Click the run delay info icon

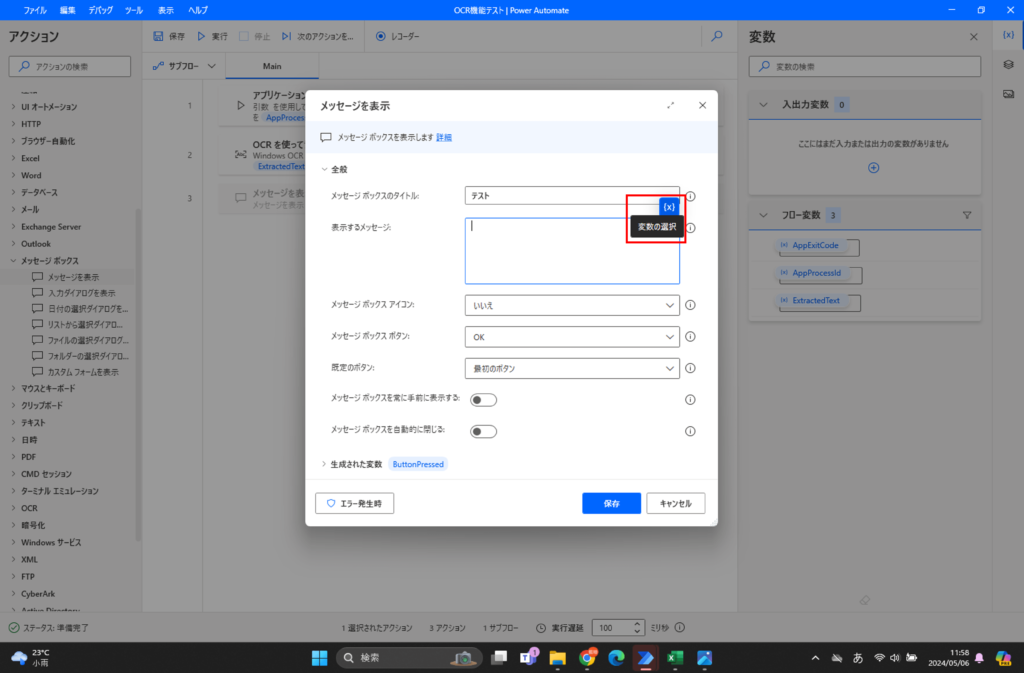pos(680,627)
